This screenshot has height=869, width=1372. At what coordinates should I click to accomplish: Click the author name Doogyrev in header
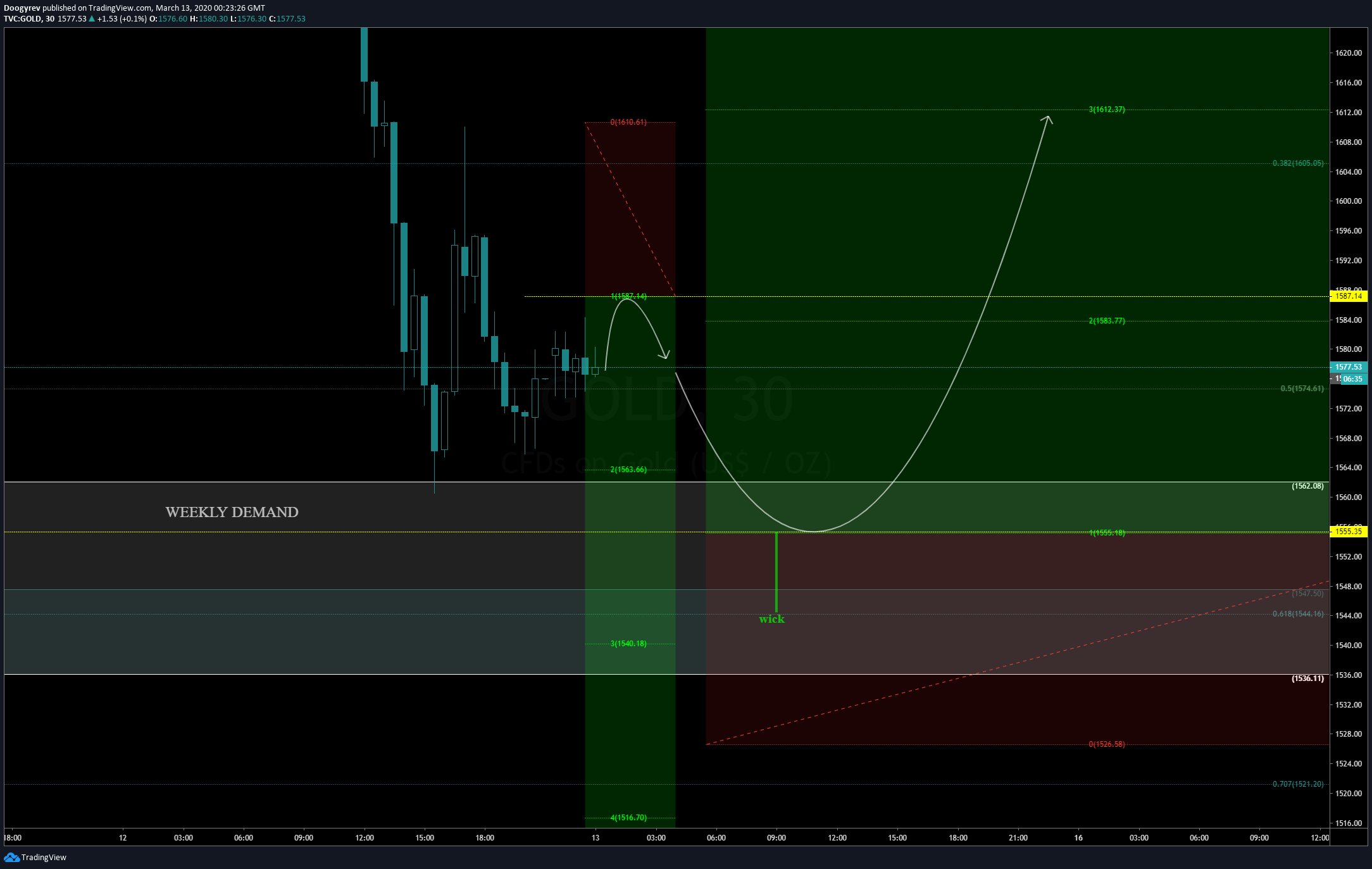tap(22, 8)
